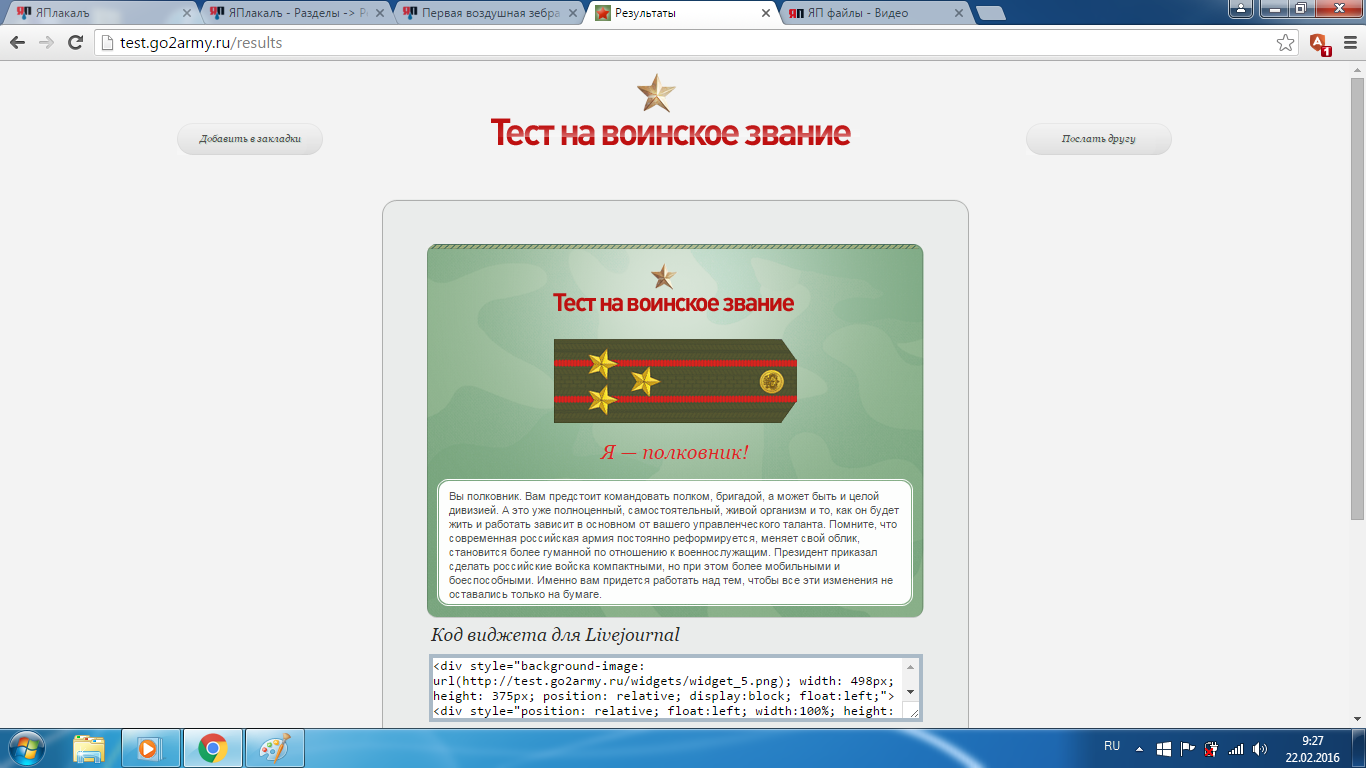Open Chrome menu hamburger icon

click(1348, 43)
